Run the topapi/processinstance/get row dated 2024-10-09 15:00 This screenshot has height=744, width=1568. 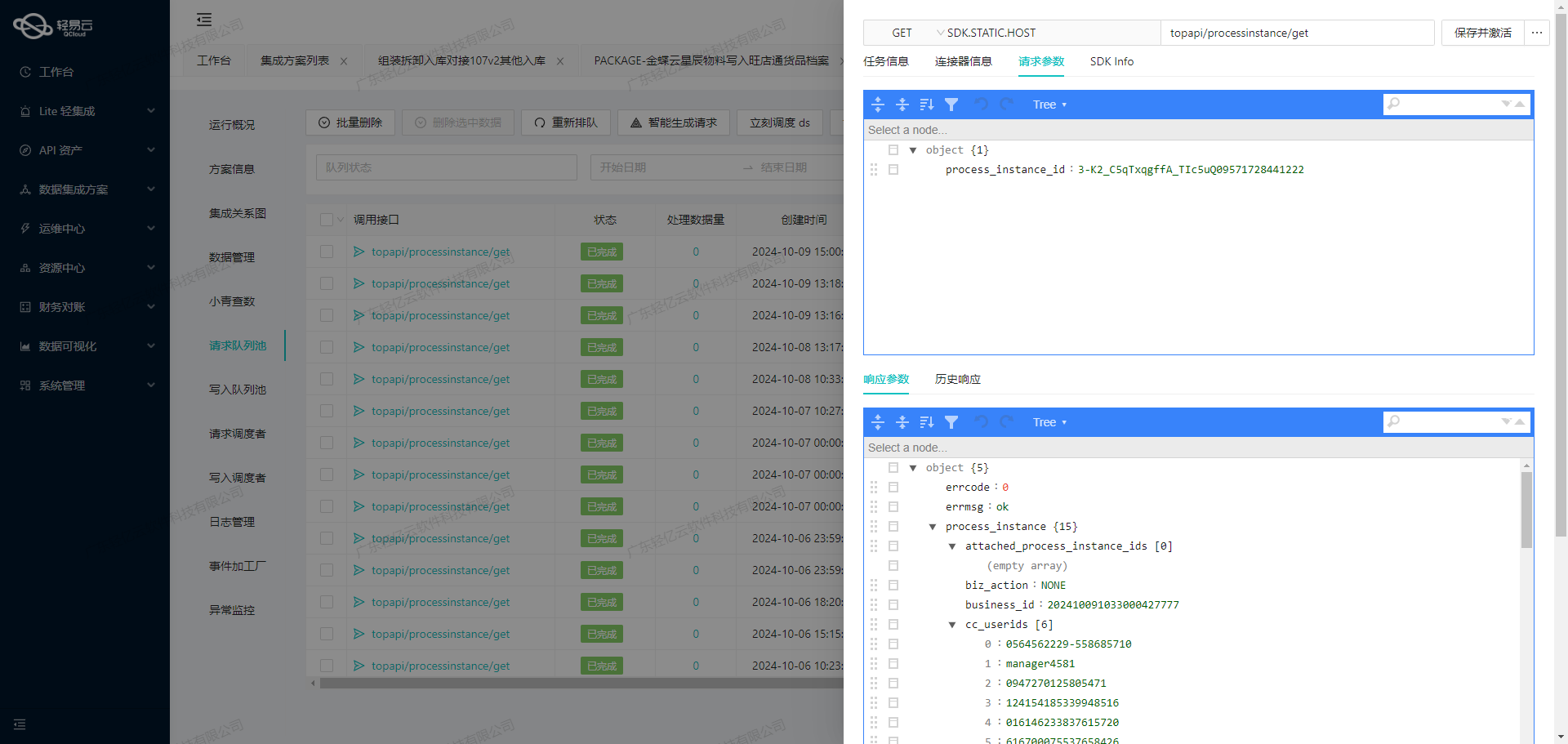tap(359, 252)
